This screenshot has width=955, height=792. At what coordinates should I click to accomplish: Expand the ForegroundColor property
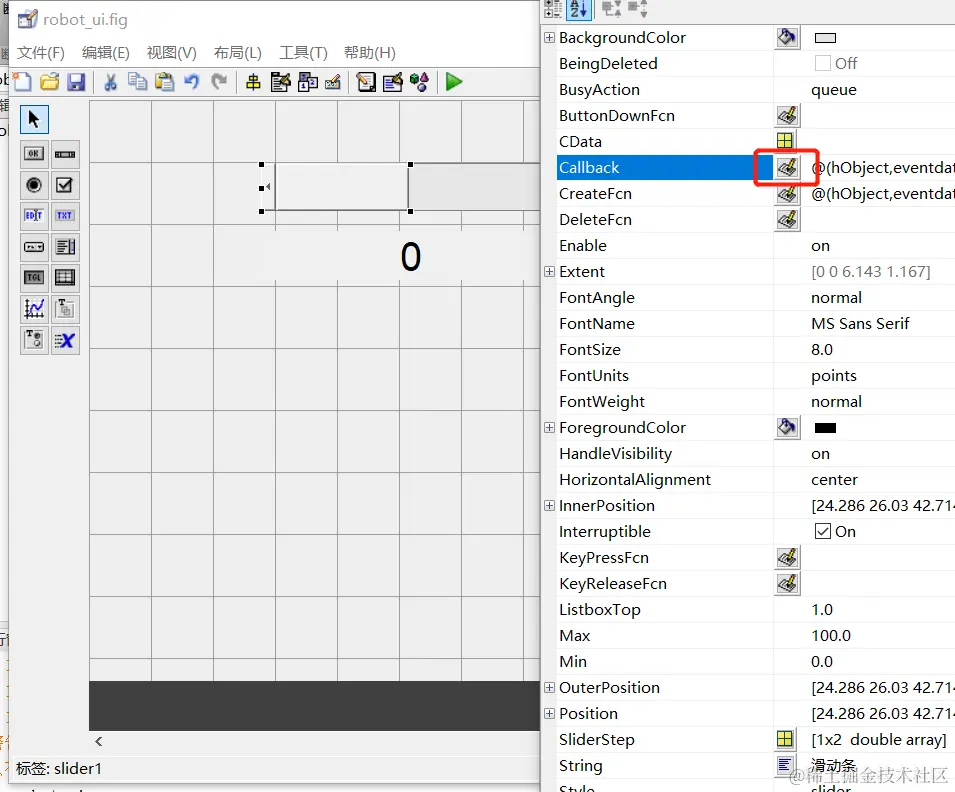[549, 428]
